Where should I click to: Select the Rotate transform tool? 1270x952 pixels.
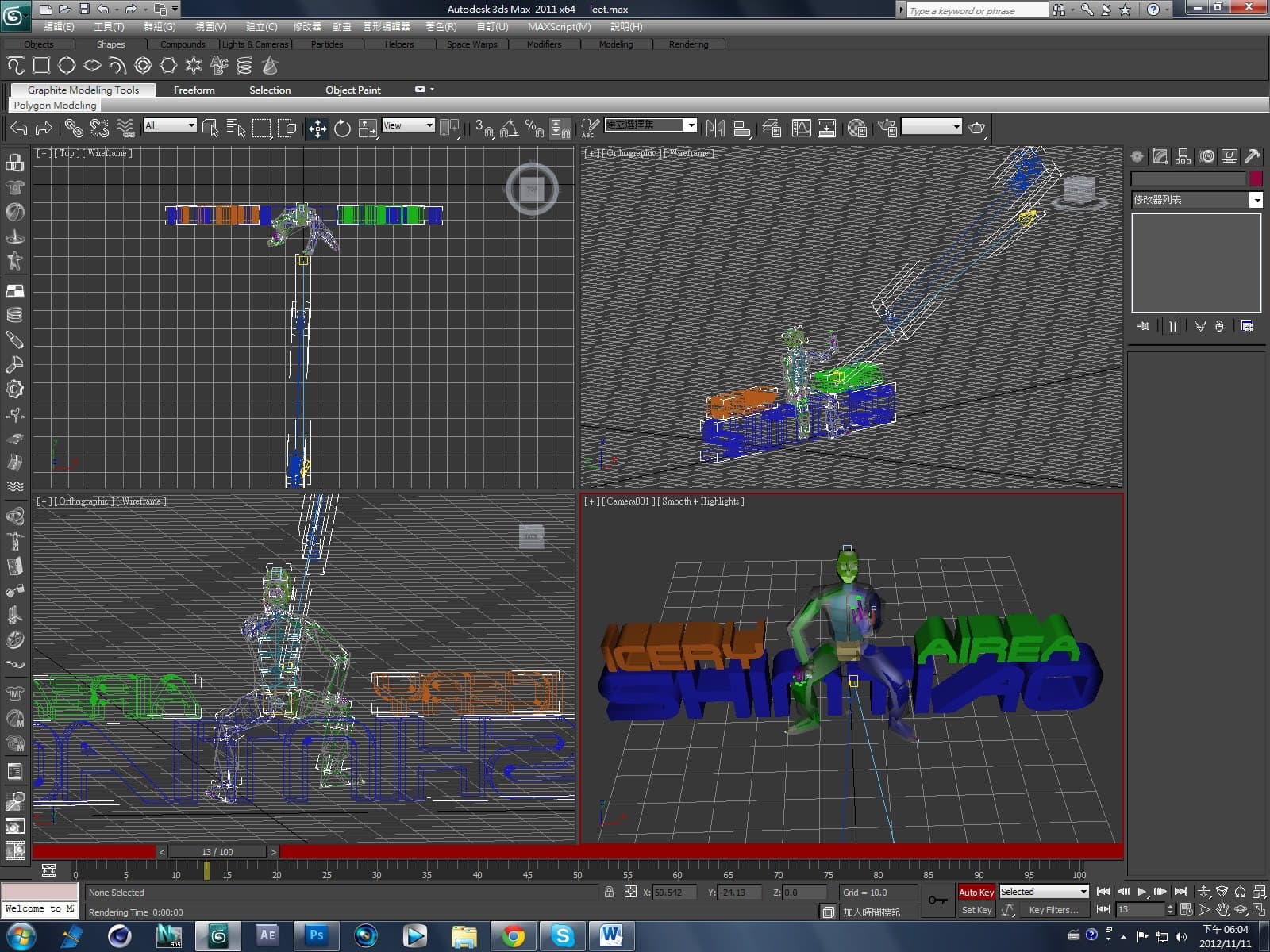pos(342,128)
